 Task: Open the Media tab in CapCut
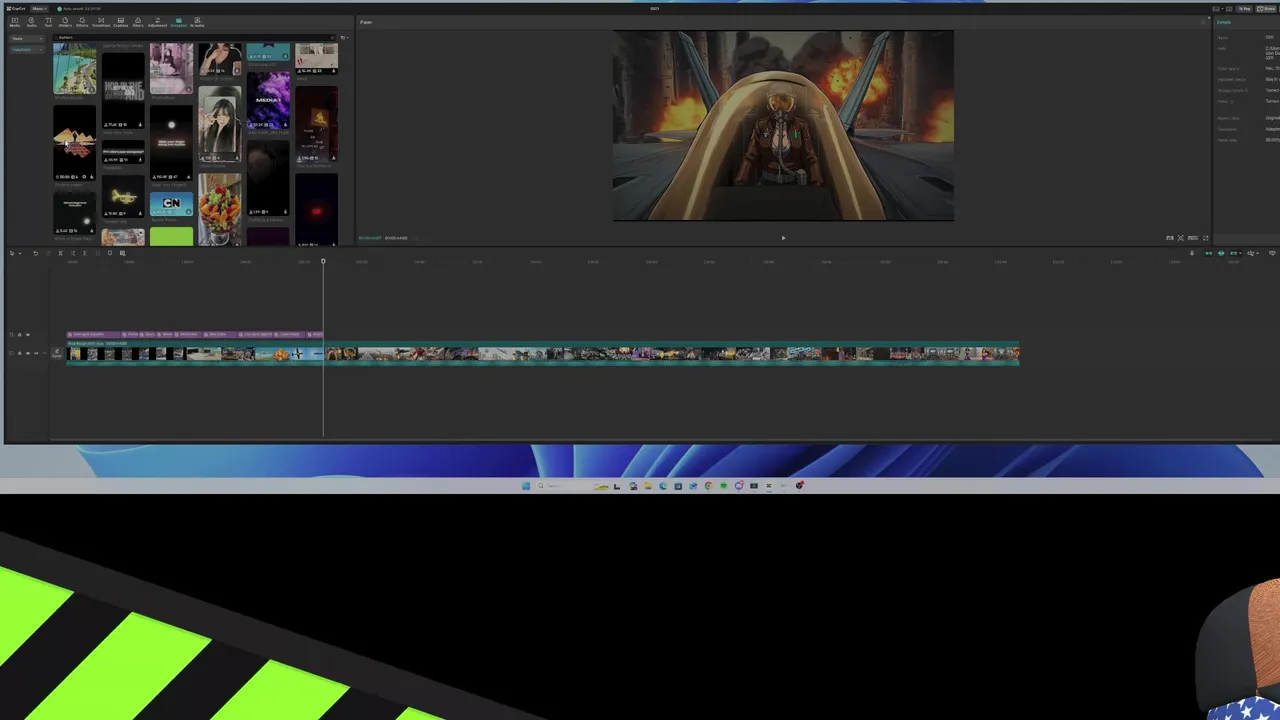[x=15, y=22]
